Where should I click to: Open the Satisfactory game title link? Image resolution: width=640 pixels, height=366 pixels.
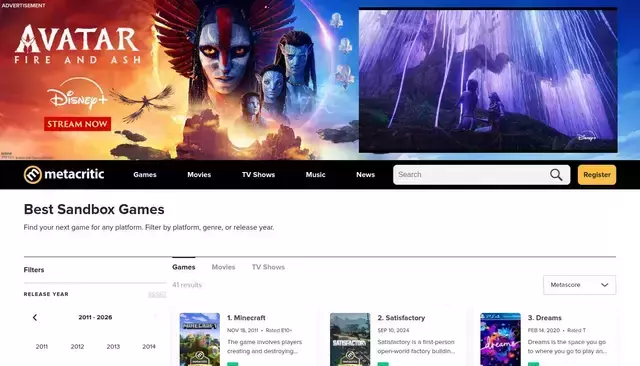(x=401, y=318)
